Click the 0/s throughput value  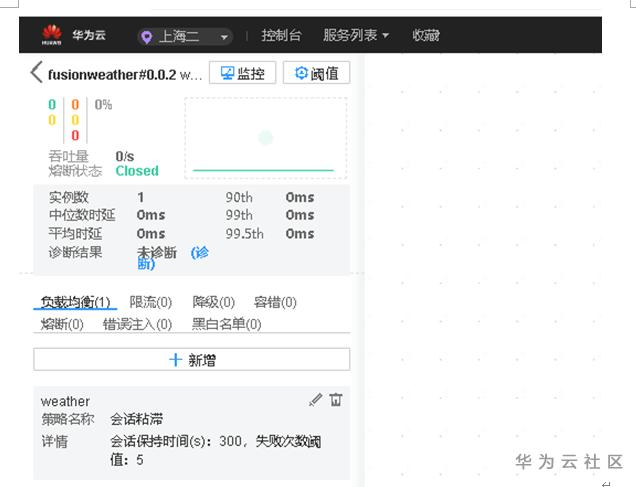coord(125,156)
